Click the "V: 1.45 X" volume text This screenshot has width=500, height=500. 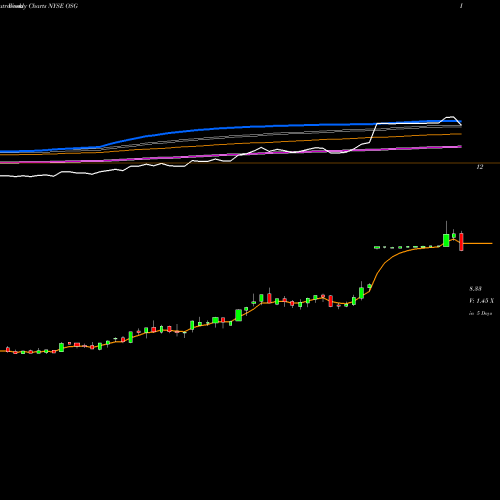point(481,301)
